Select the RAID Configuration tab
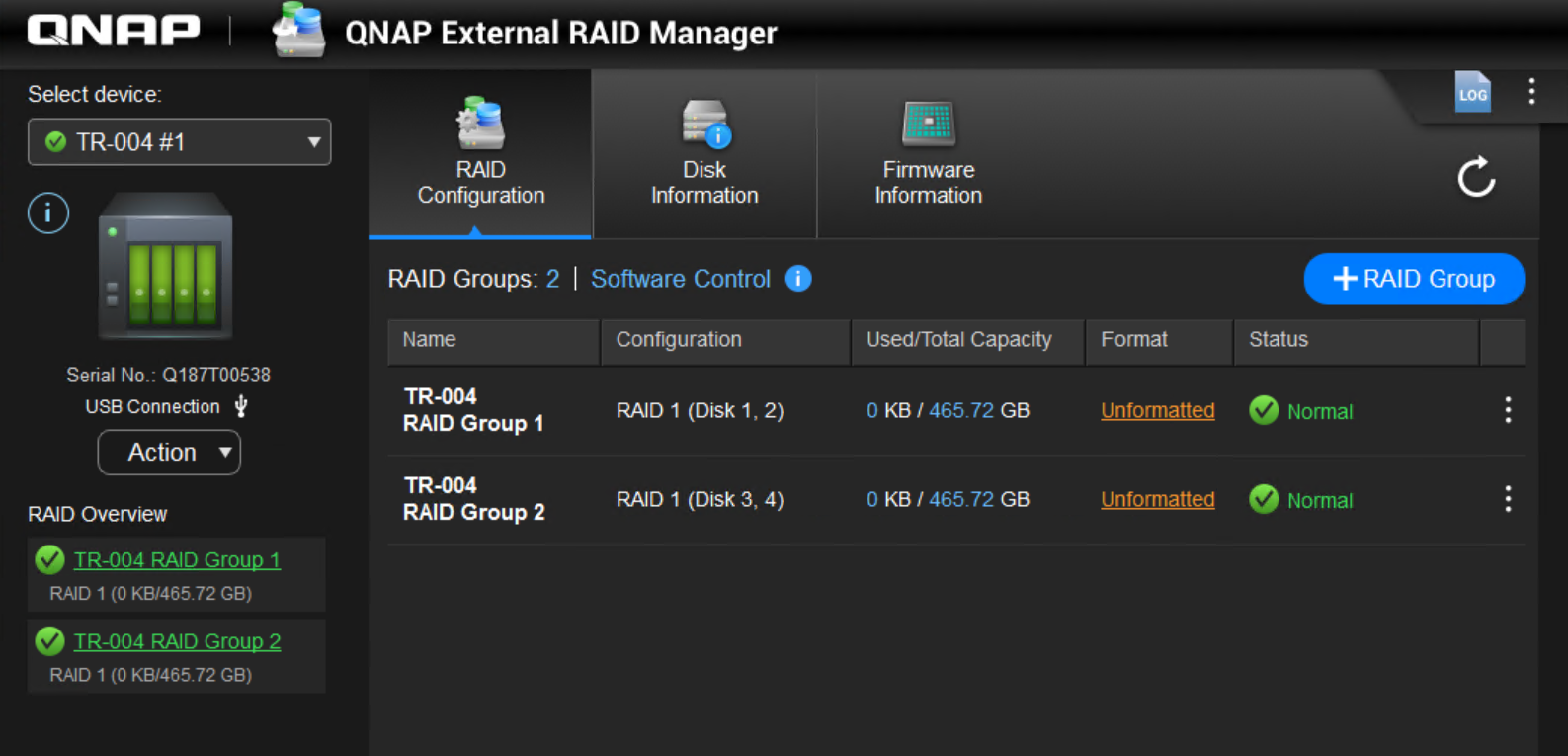The image size is (1568, 756). pyautogui.click(x=480, y=155)
